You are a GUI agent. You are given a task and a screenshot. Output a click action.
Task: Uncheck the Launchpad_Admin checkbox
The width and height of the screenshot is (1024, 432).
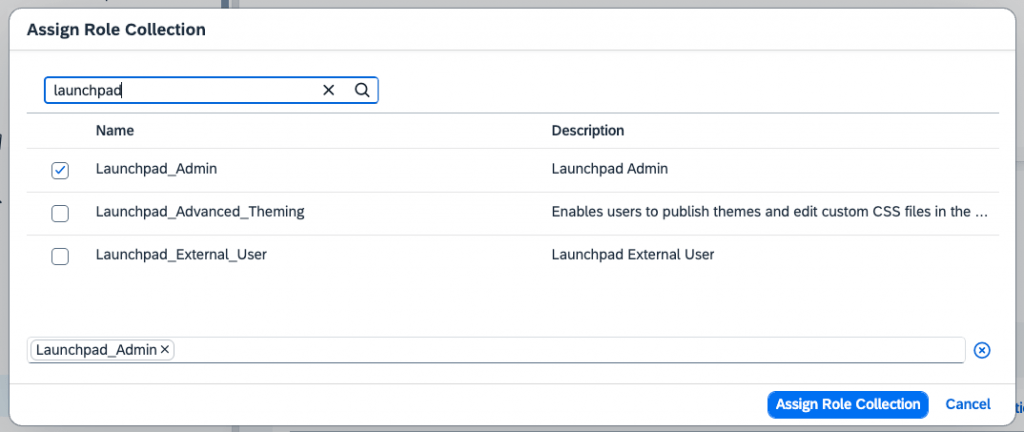[60, 170]
